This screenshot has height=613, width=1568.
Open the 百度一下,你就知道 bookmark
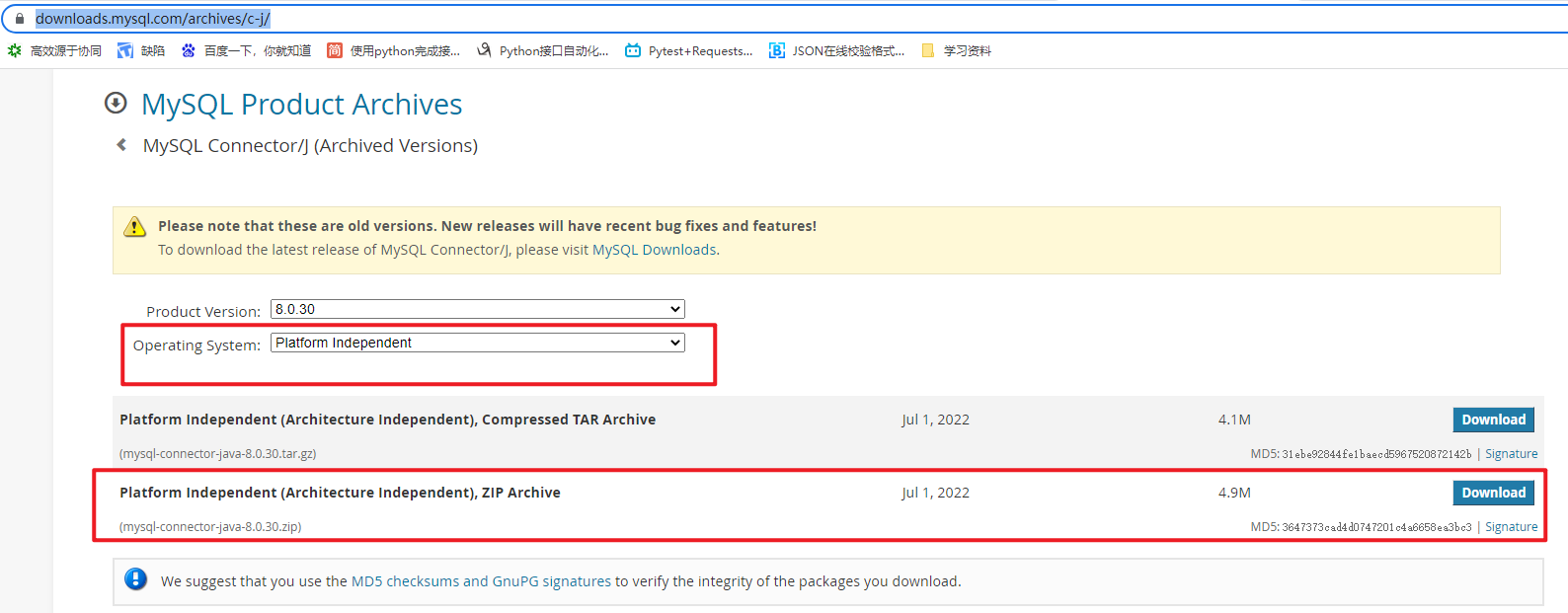point(246,50)
